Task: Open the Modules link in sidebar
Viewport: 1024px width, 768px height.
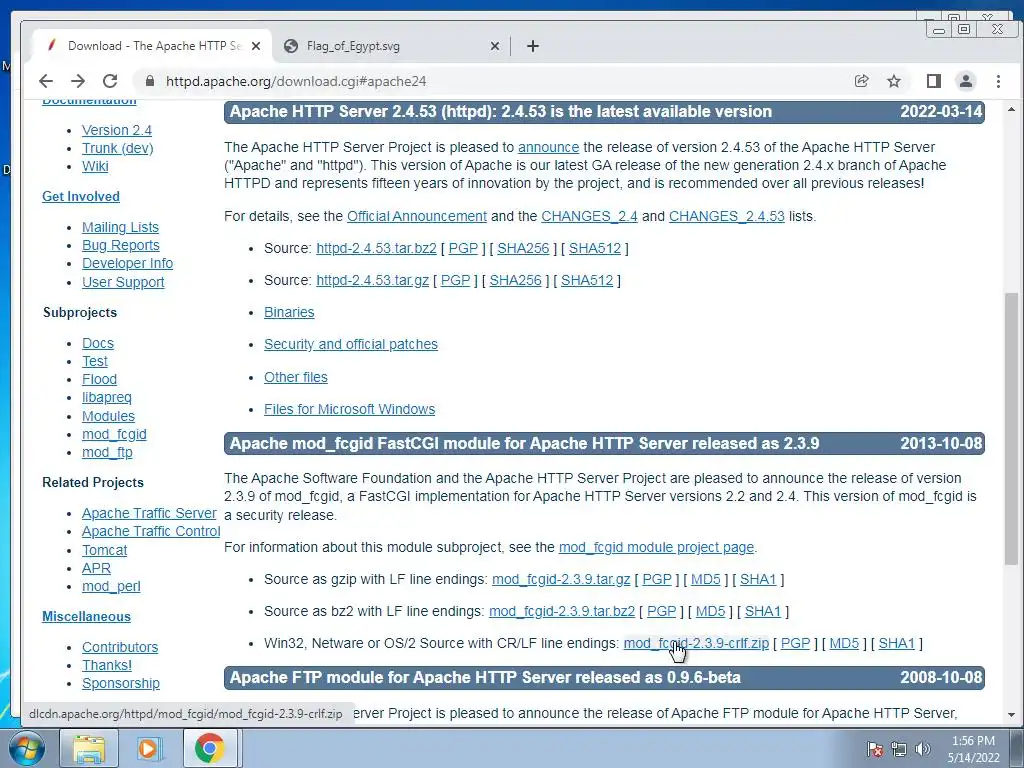Action: click(108, 416)
